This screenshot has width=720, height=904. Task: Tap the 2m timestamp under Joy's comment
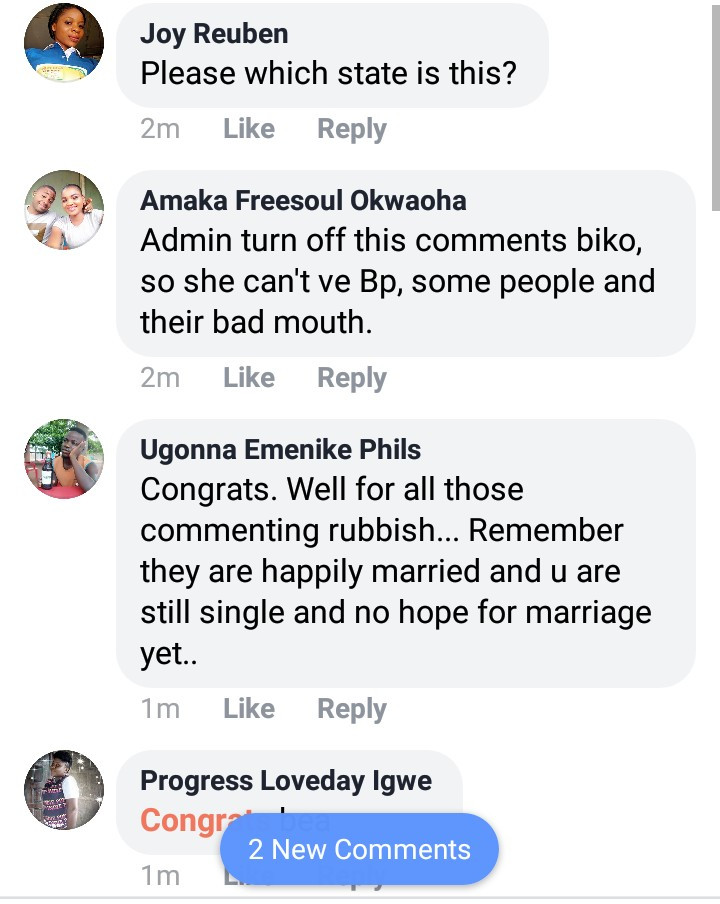pyautogui.click(x=160, y=129)
